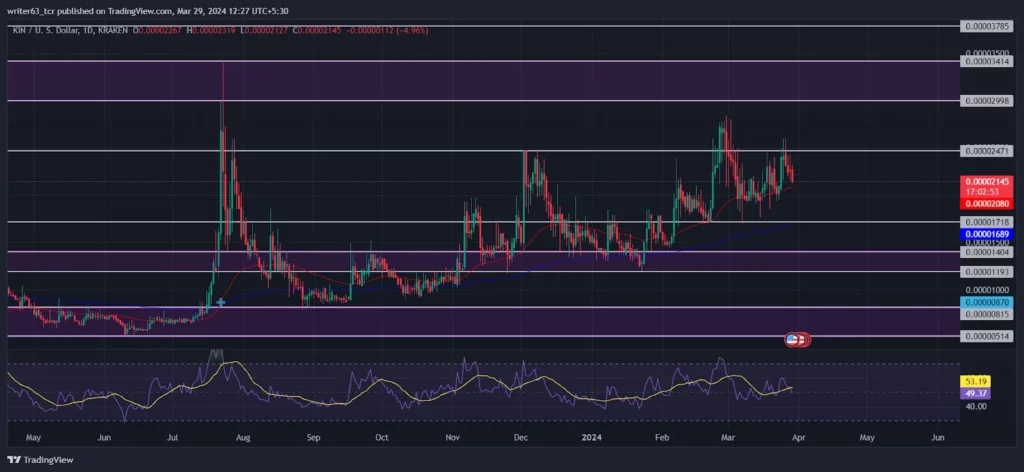Select the 0.00003414 price level label
This screenshot has height=472, width=1024.
pyautogui.click(x=985, y=61)
